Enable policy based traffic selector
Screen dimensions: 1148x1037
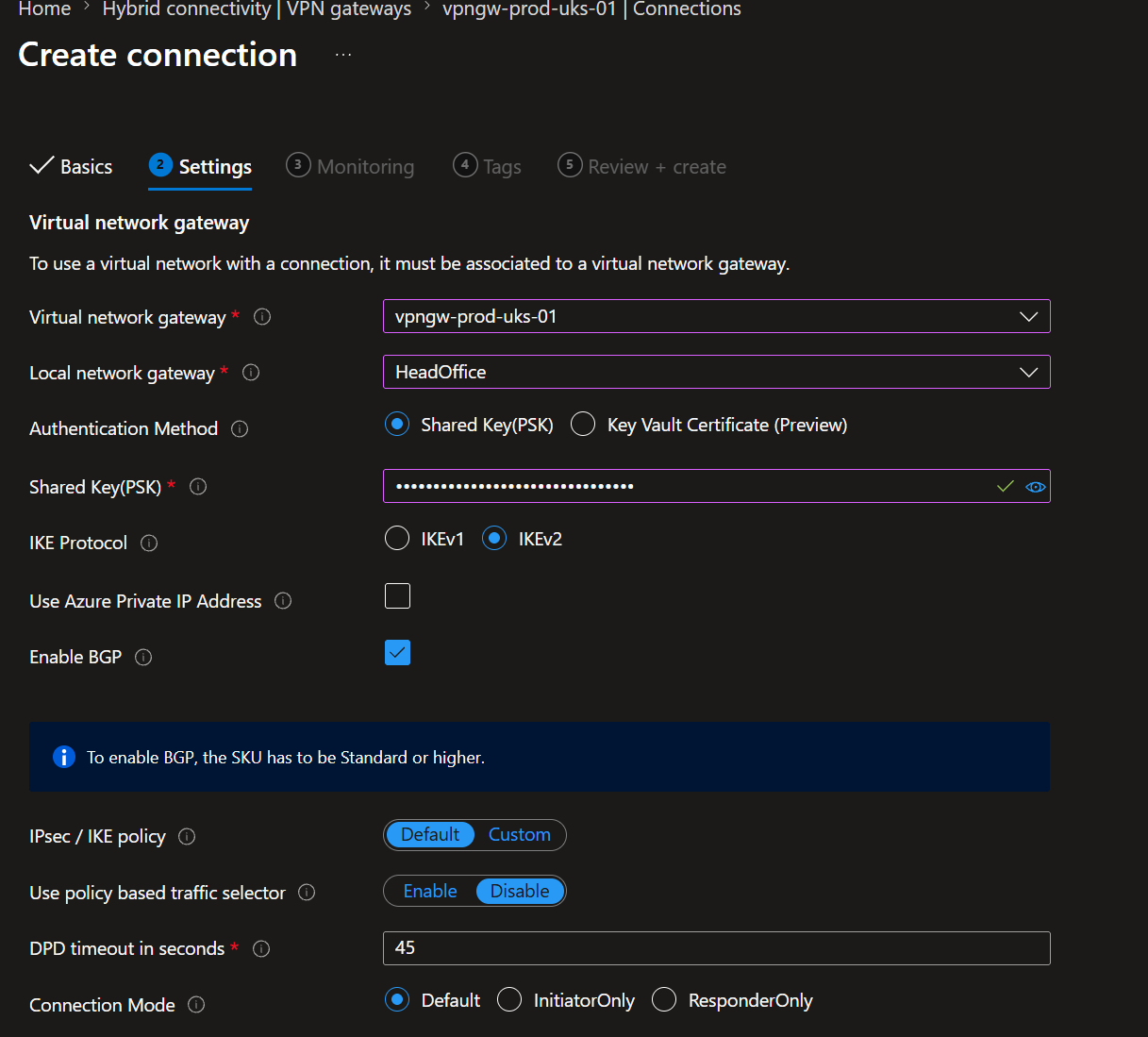click(x=430, y=892)
